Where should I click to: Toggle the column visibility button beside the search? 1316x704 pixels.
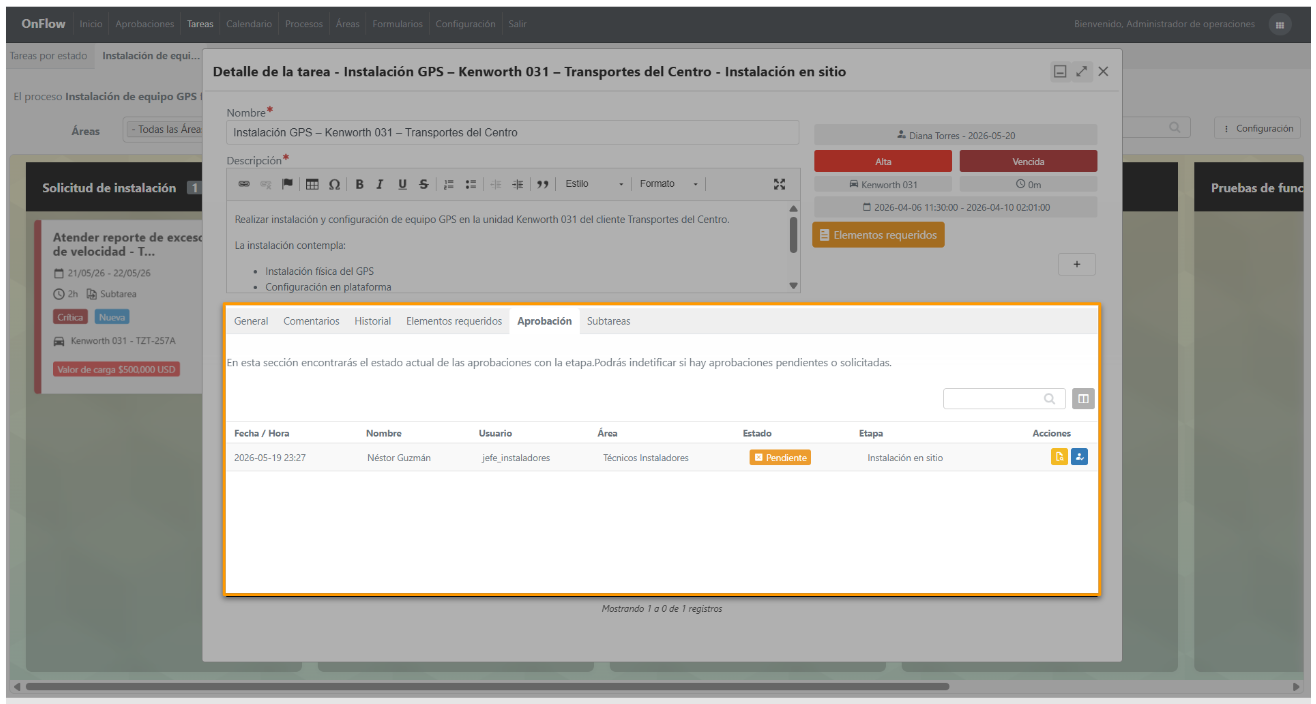click(1084, 399)
